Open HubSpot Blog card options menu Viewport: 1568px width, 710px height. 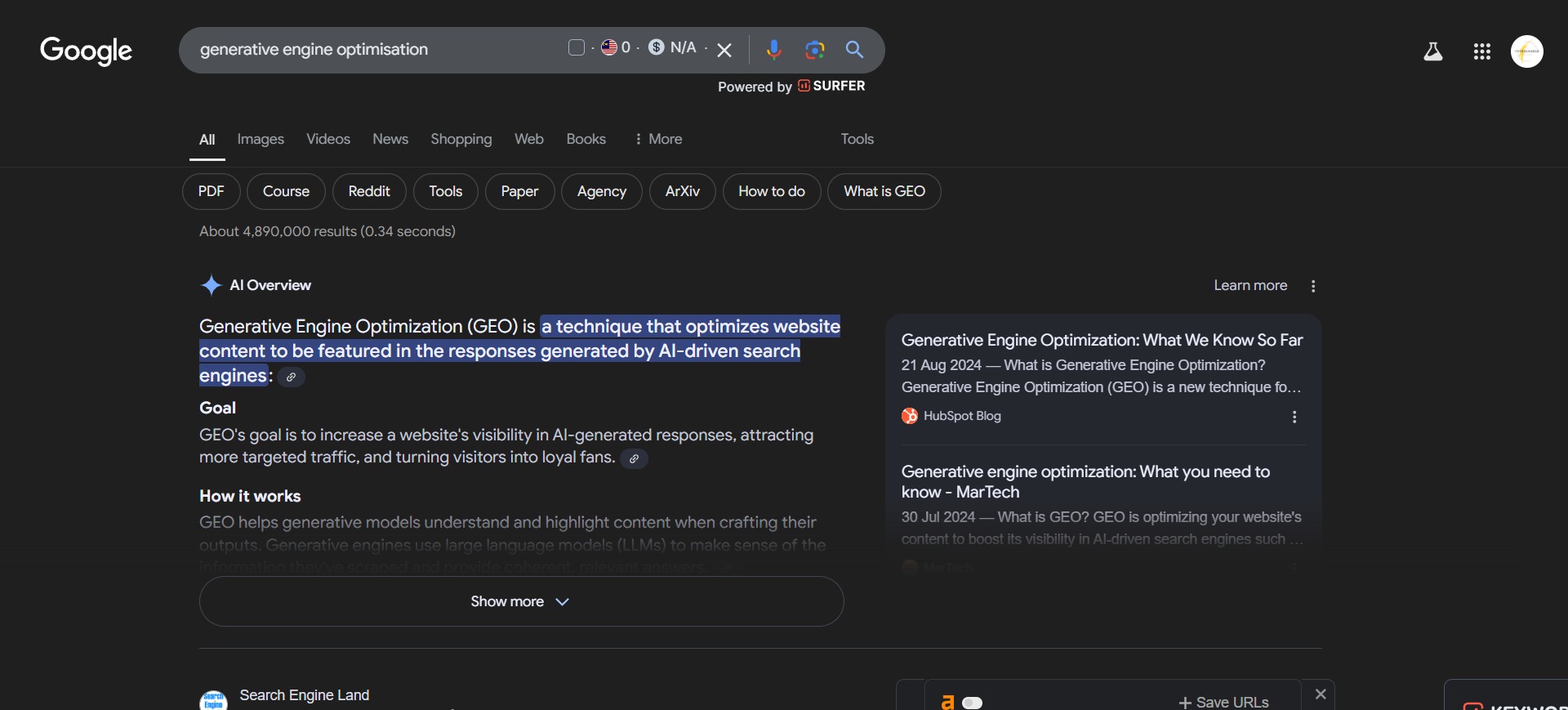(x=1294, y=417)
